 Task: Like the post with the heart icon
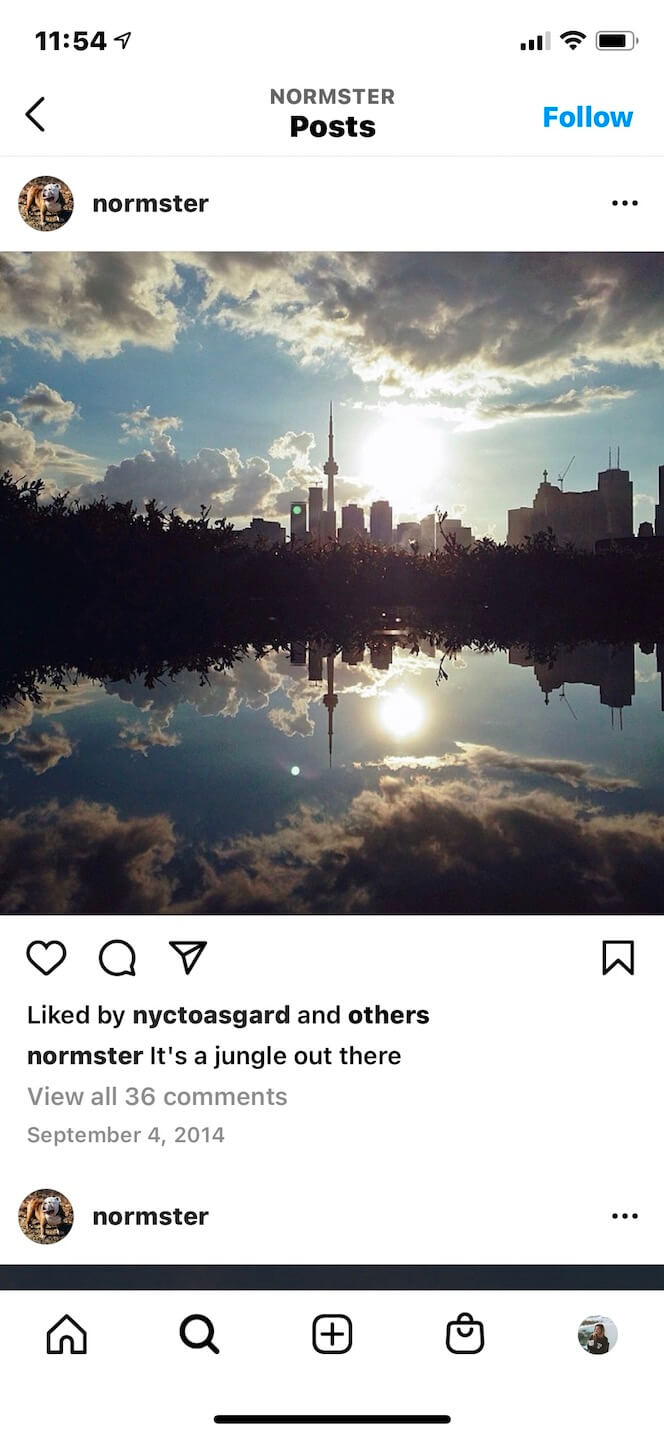coord(46,958)
